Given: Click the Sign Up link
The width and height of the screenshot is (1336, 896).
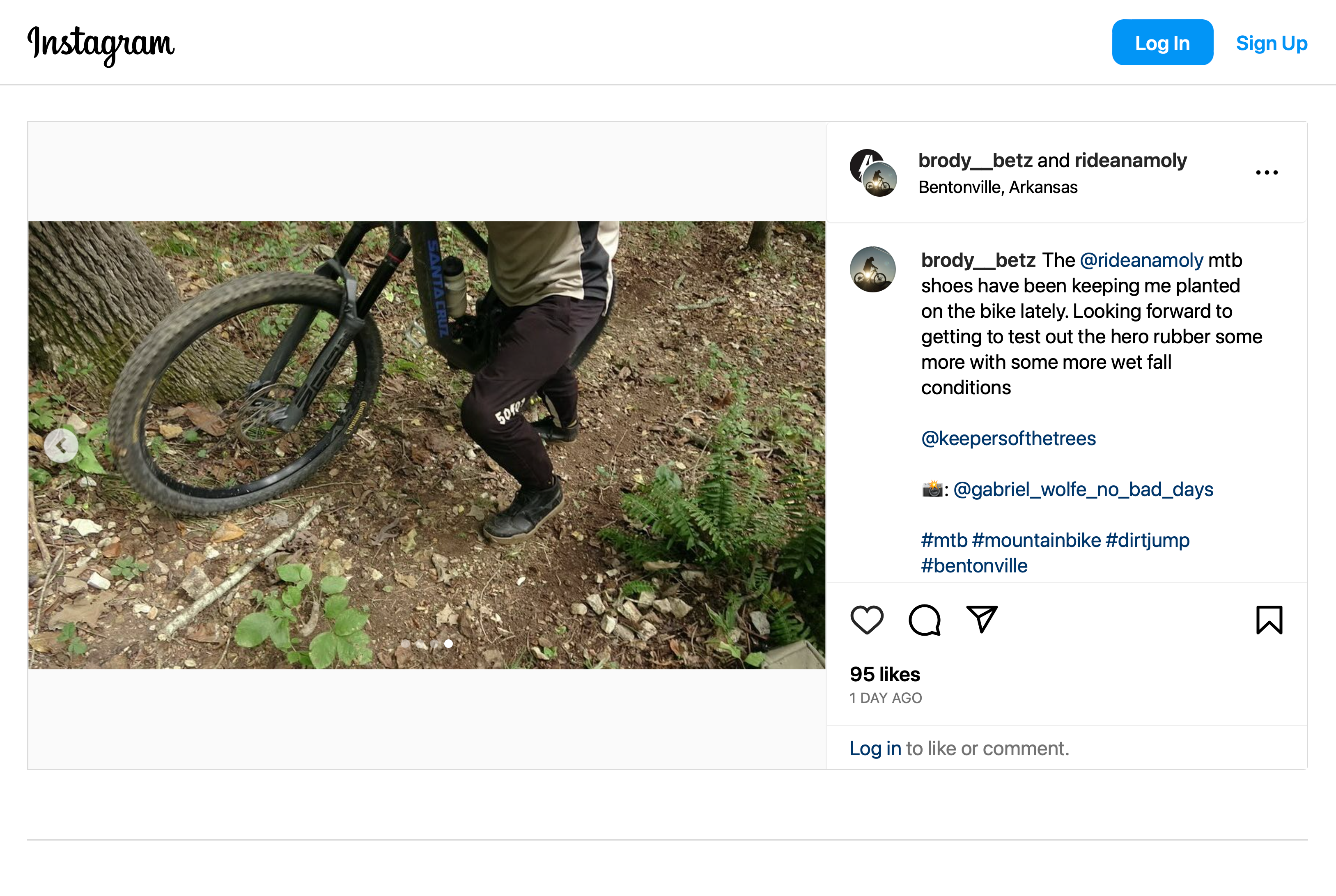Looking at the screenshot, I should tap(1272, 44).
